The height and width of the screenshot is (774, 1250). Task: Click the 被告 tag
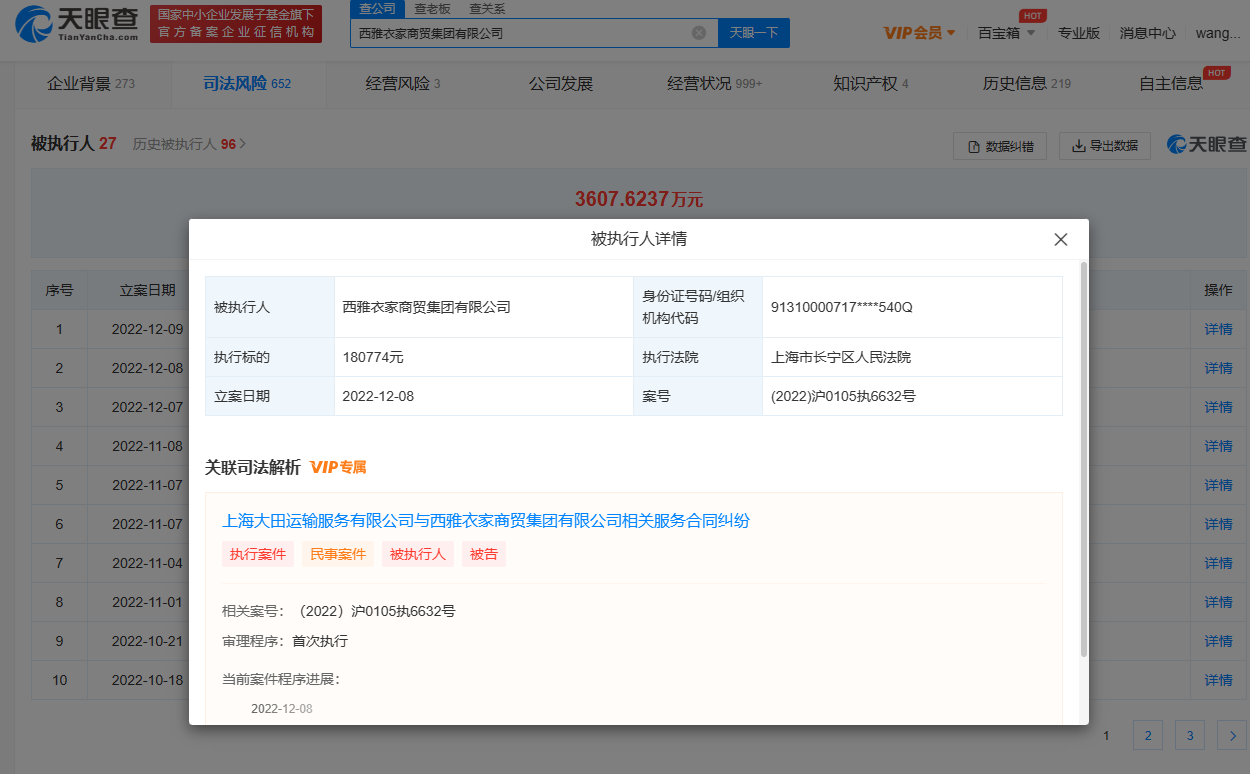tap(484, 554)
